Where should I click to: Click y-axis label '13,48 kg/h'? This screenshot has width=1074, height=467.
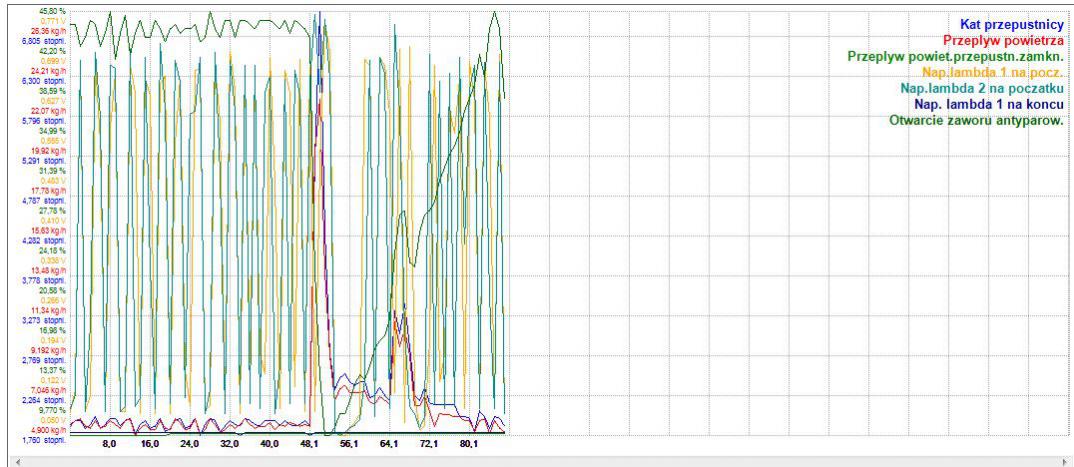click(48, 270)
